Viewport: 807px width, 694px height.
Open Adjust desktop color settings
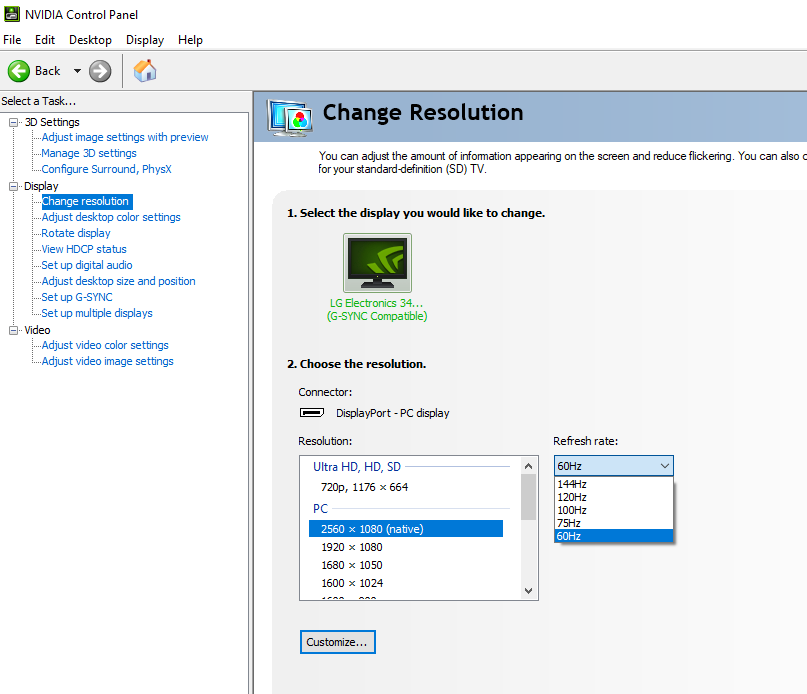[111, 217]
